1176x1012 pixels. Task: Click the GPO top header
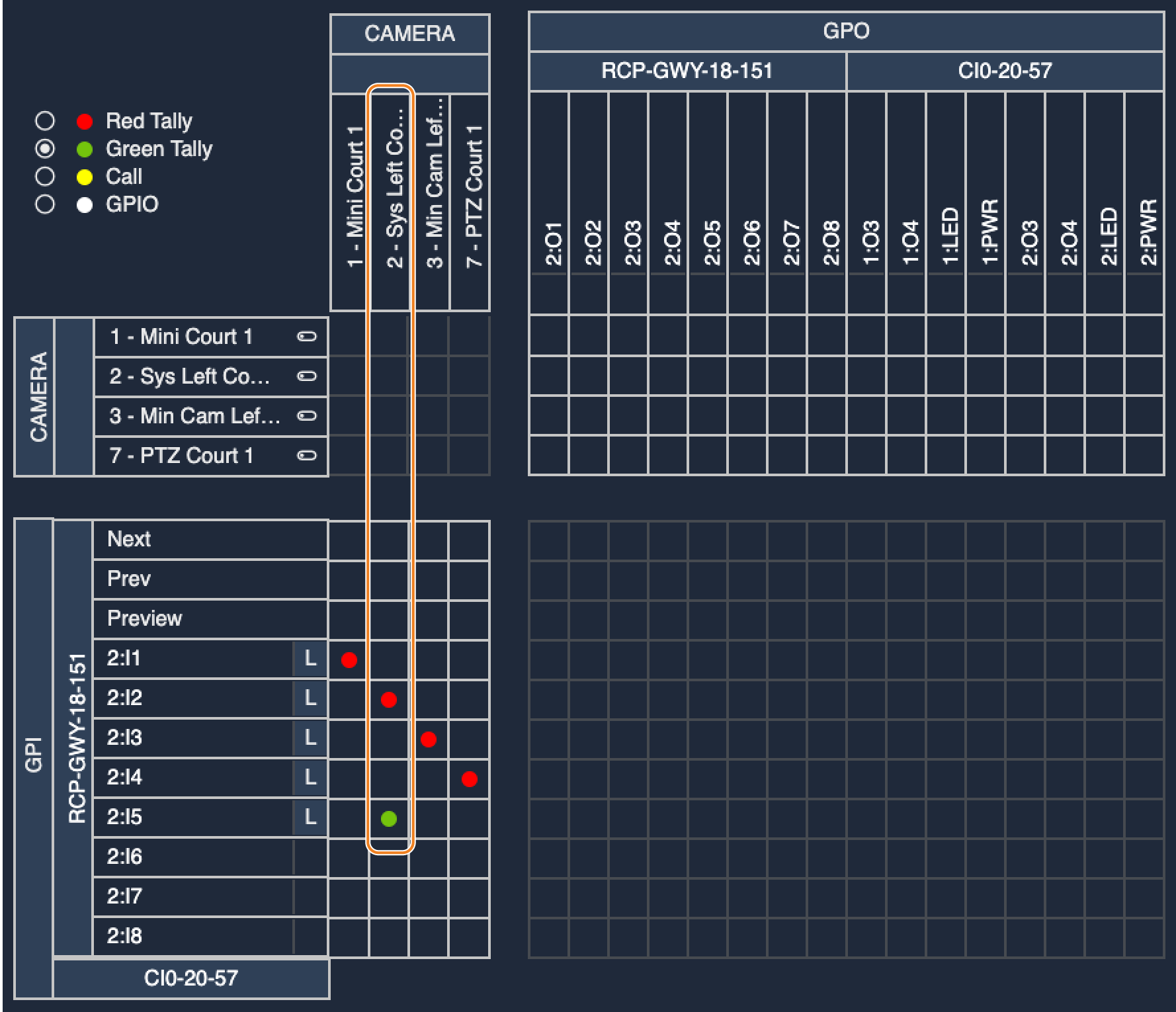(846, 31)
